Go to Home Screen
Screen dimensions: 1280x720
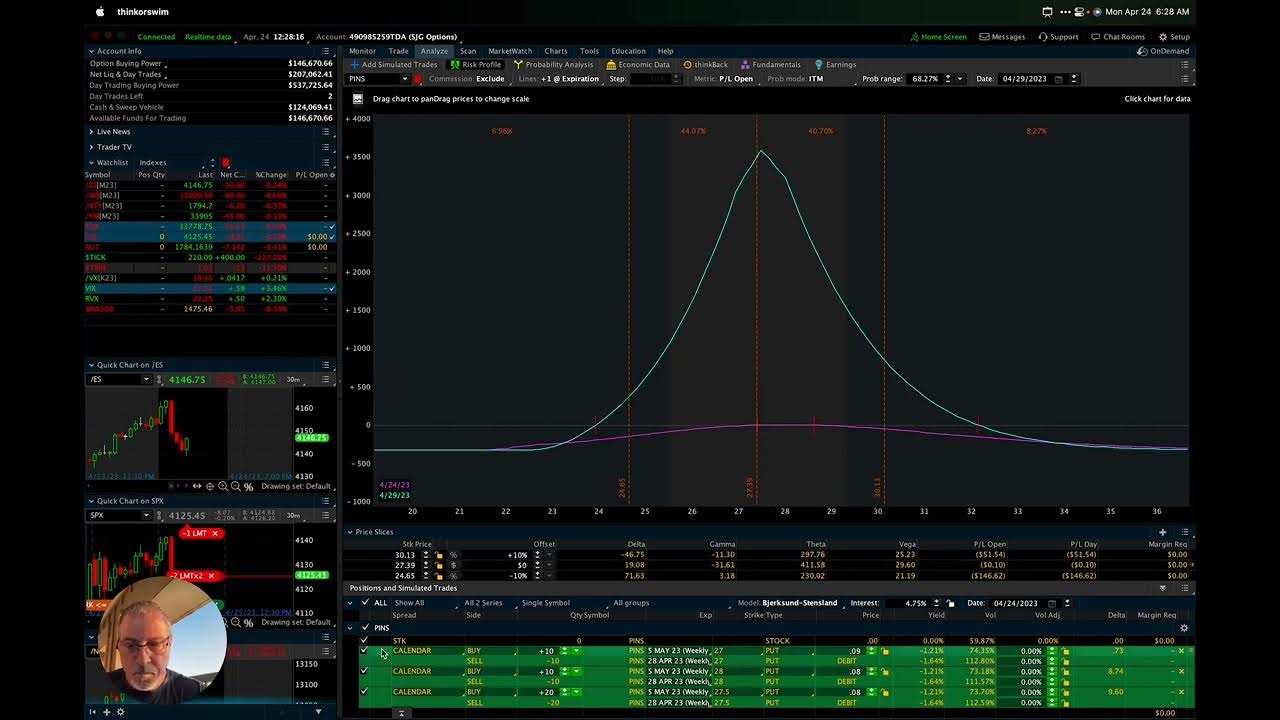pos(938,37)
